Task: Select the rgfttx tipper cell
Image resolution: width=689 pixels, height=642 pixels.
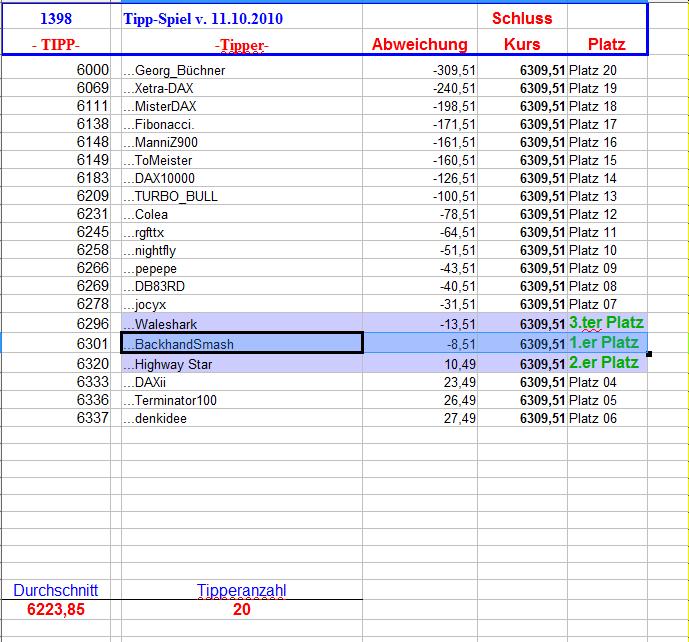Action: click(x=242, y=232)
